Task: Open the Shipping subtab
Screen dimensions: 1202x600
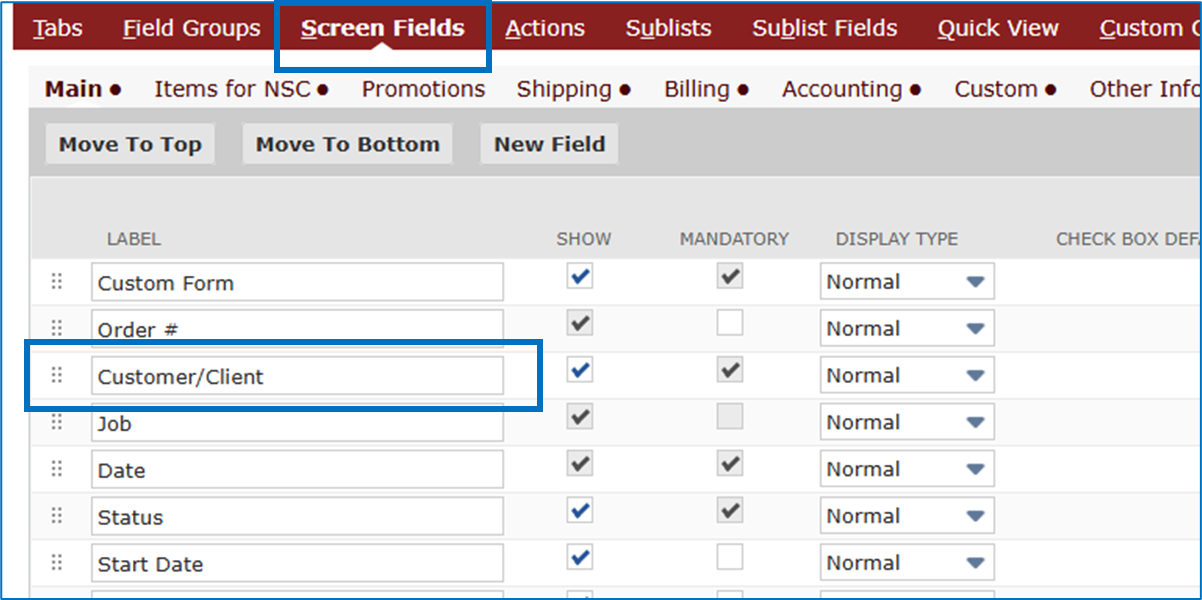Action: [x=573, y=89]
